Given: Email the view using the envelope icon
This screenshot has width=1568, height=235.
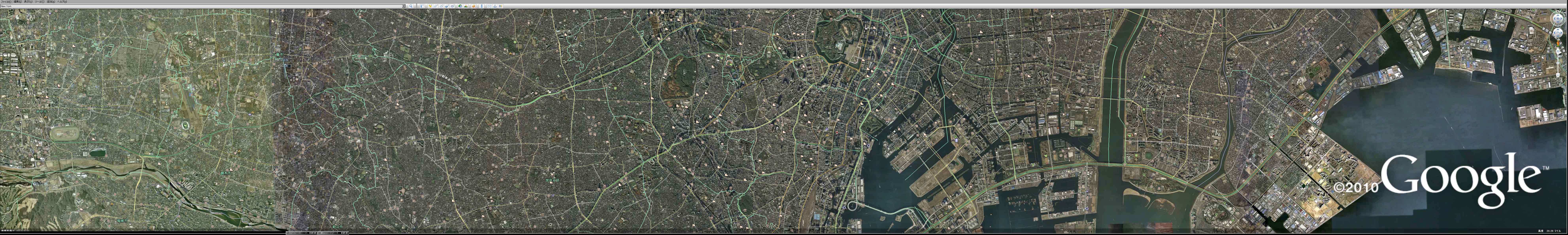Looking at the screenshot, I should [x=489, y=6].
